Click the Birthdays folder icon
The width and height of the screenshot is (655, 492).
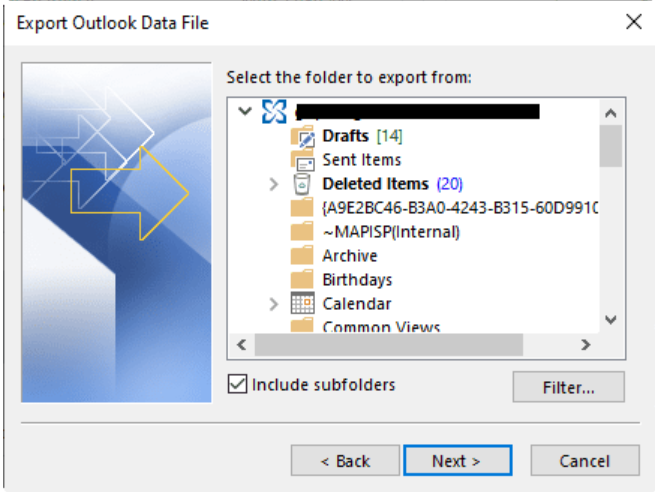tap(302, 280)
